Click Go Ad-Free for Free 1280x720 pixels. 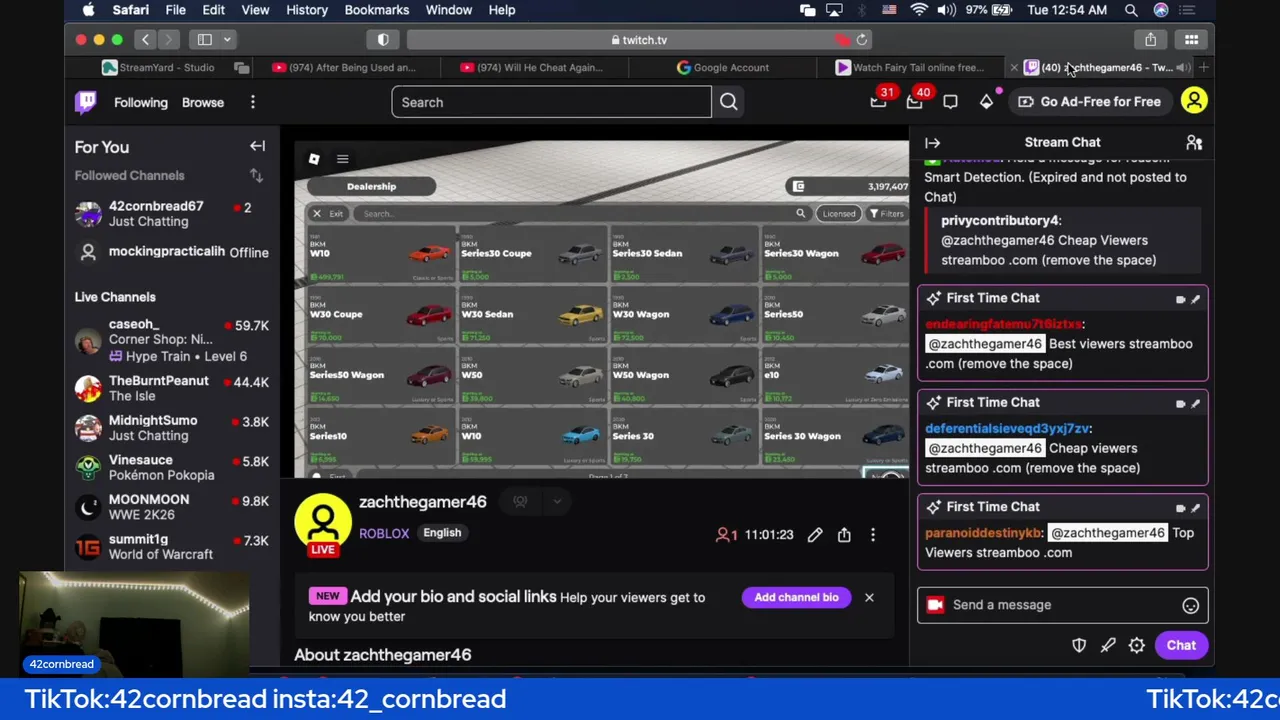point(1090,102)
